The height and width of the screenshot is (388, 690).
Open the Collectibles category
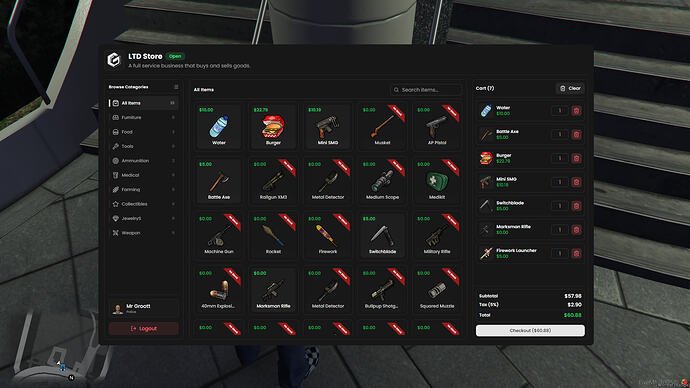[x=143, y=204]
